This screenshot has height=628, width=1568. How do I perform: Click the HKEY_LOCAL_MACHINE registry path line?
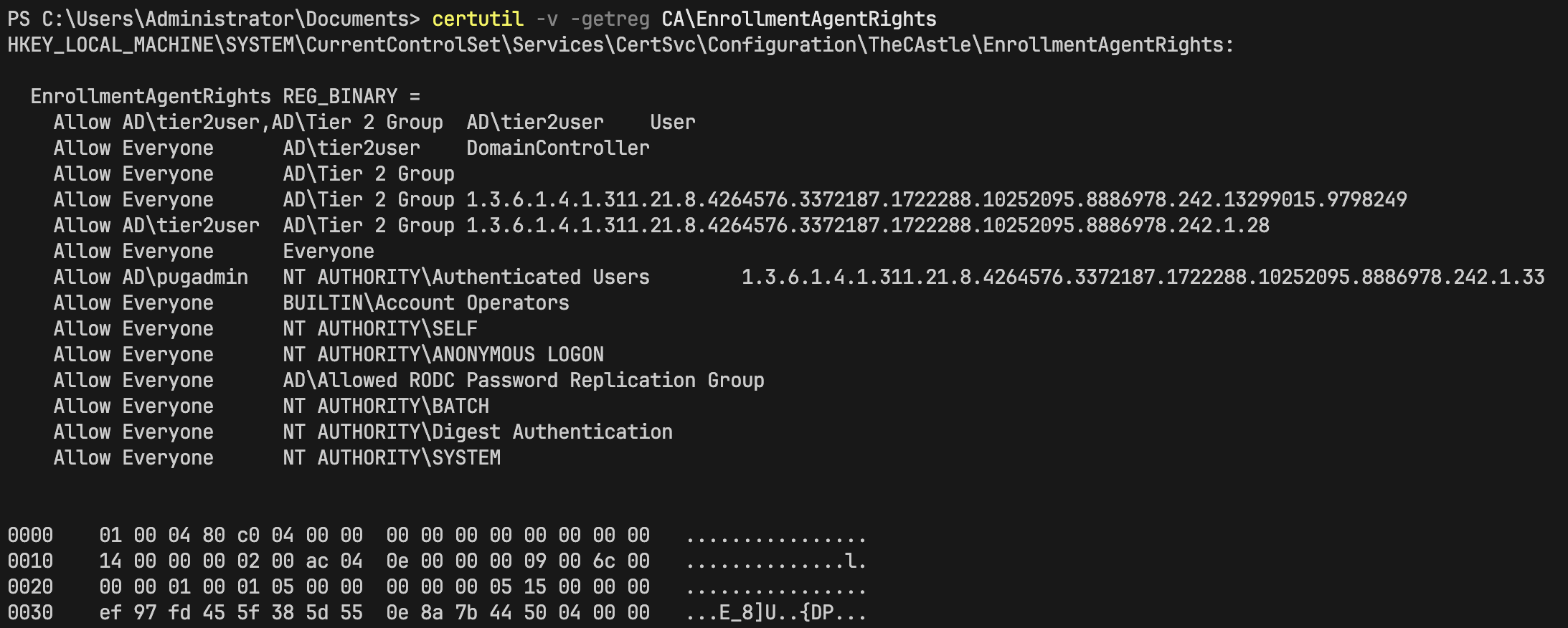pos(620,44)
